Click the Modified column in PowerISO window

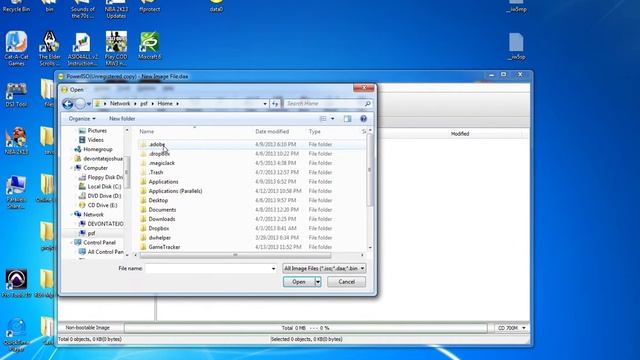click(x=460, y=134)
